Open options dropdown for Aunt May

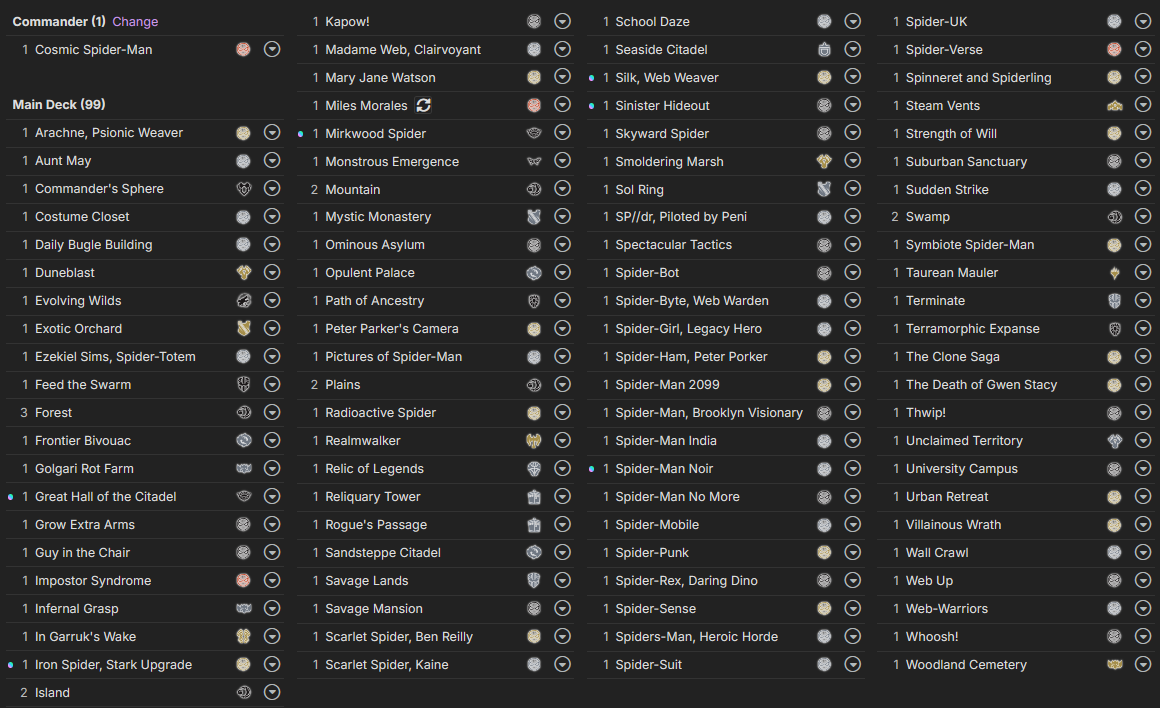pos(272,161)
